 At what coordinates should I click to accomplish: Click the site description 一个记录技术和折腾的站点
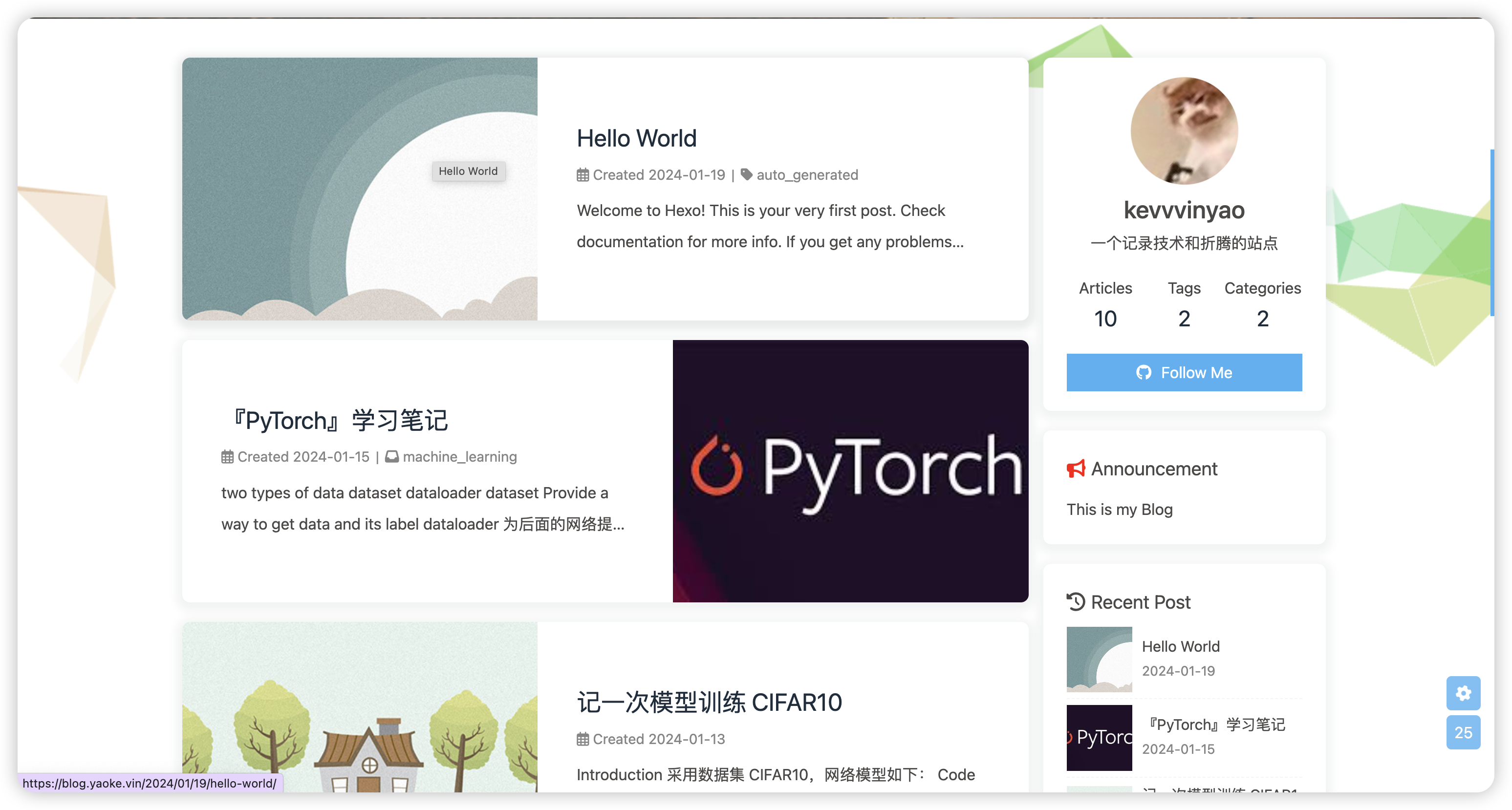tap(1184, 243)
